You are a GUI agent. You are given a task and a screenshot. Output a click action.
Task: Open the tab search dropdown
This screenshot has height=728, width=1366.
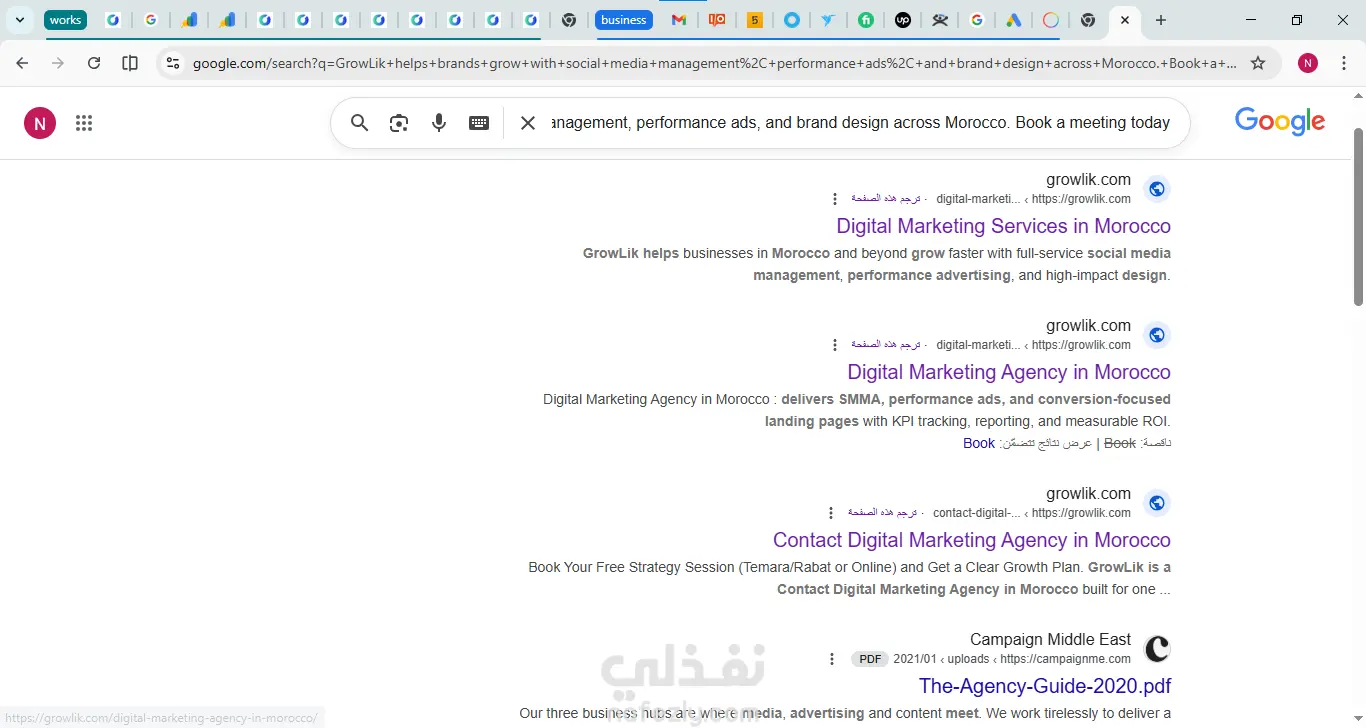(19, 20)
